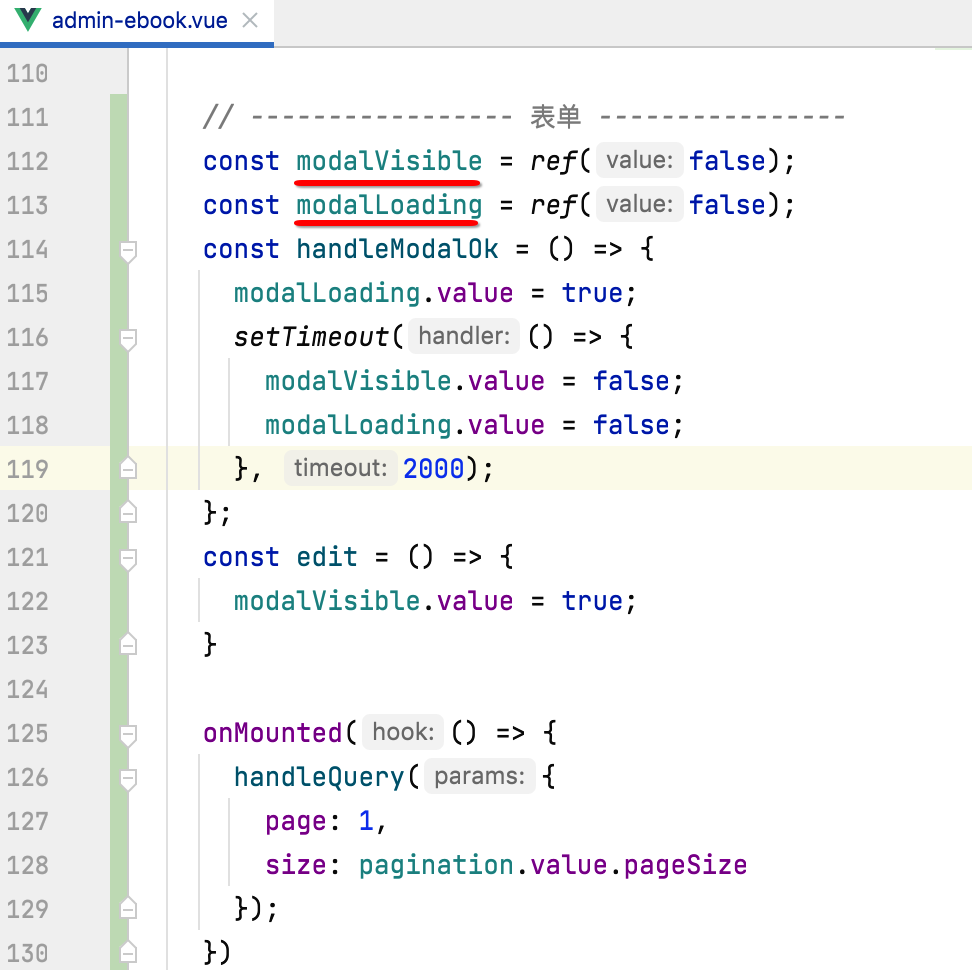Switch to the admin-ebook.vue tab
Viewport: 972px width, 970px height.
click(139, 21)
